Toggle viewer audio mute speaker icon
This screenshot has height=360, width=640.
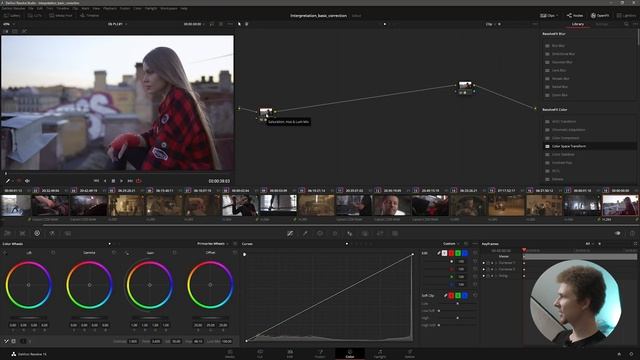click(x=27, y=181)
